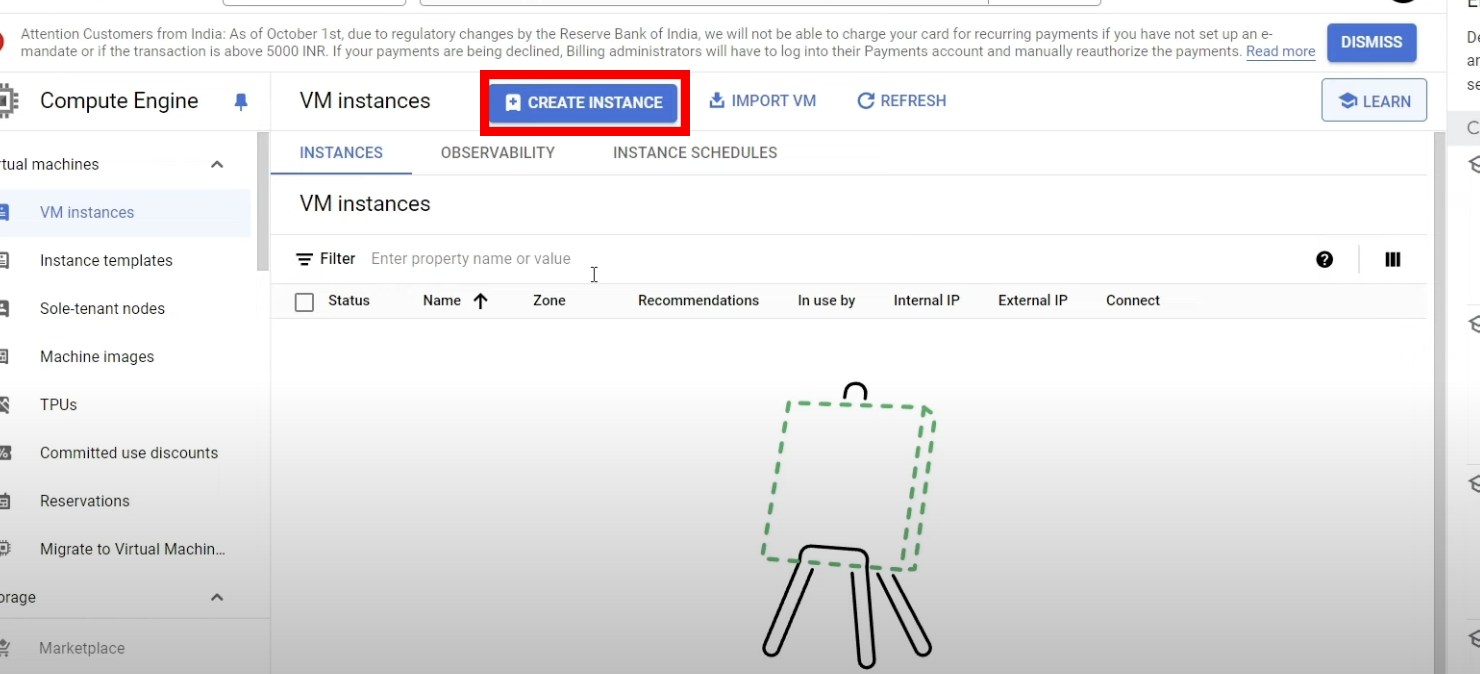Pin Compute Engine using the pin icon
1480x674 pixels.
pyautogui.click(x=240, y=101)
